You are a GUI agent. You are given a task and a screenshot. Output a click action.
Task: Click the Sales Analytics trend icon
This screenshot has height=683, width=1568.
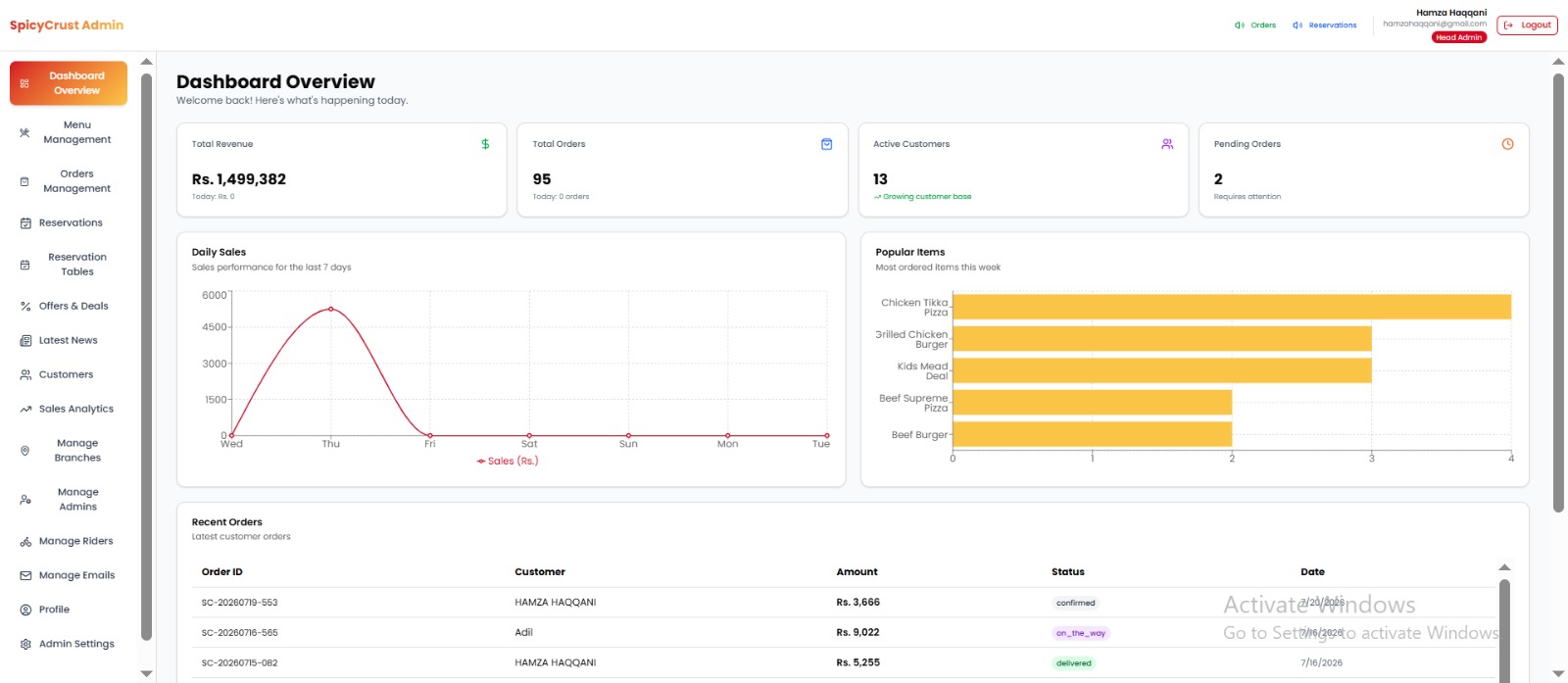pos(25,410)
